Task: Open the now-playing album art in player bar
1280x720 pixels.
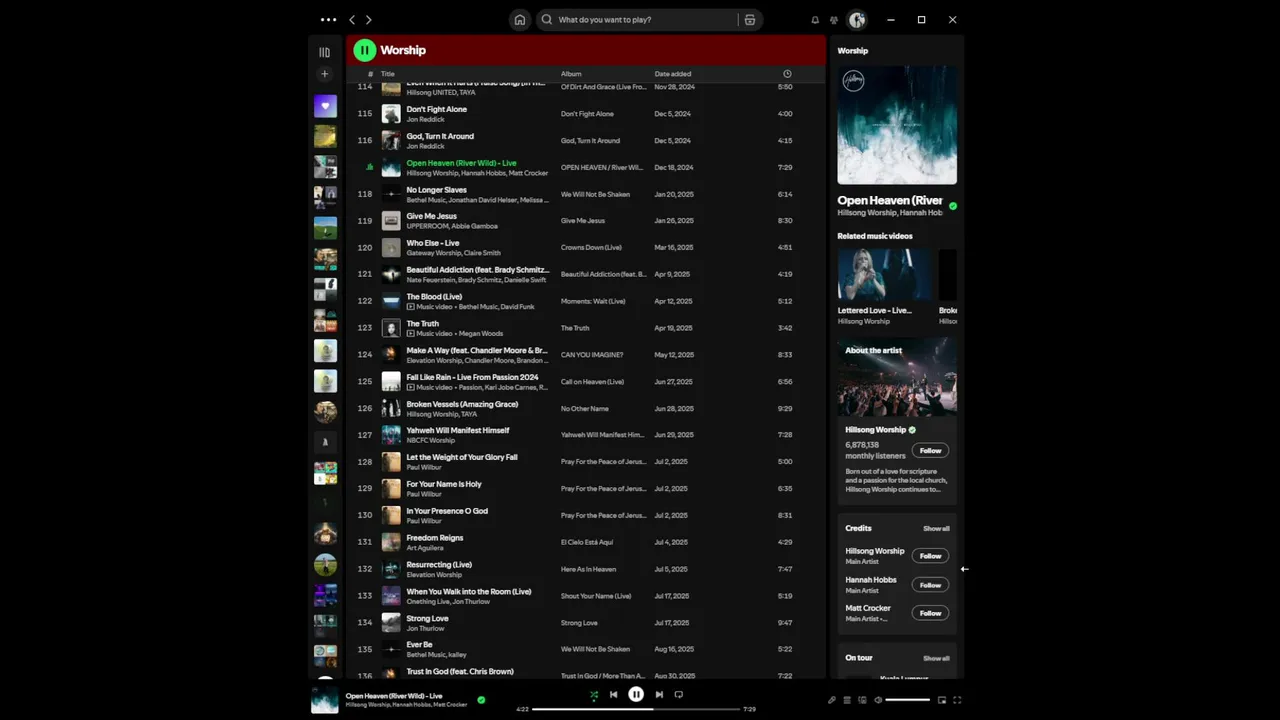Action: pos(325,700)
